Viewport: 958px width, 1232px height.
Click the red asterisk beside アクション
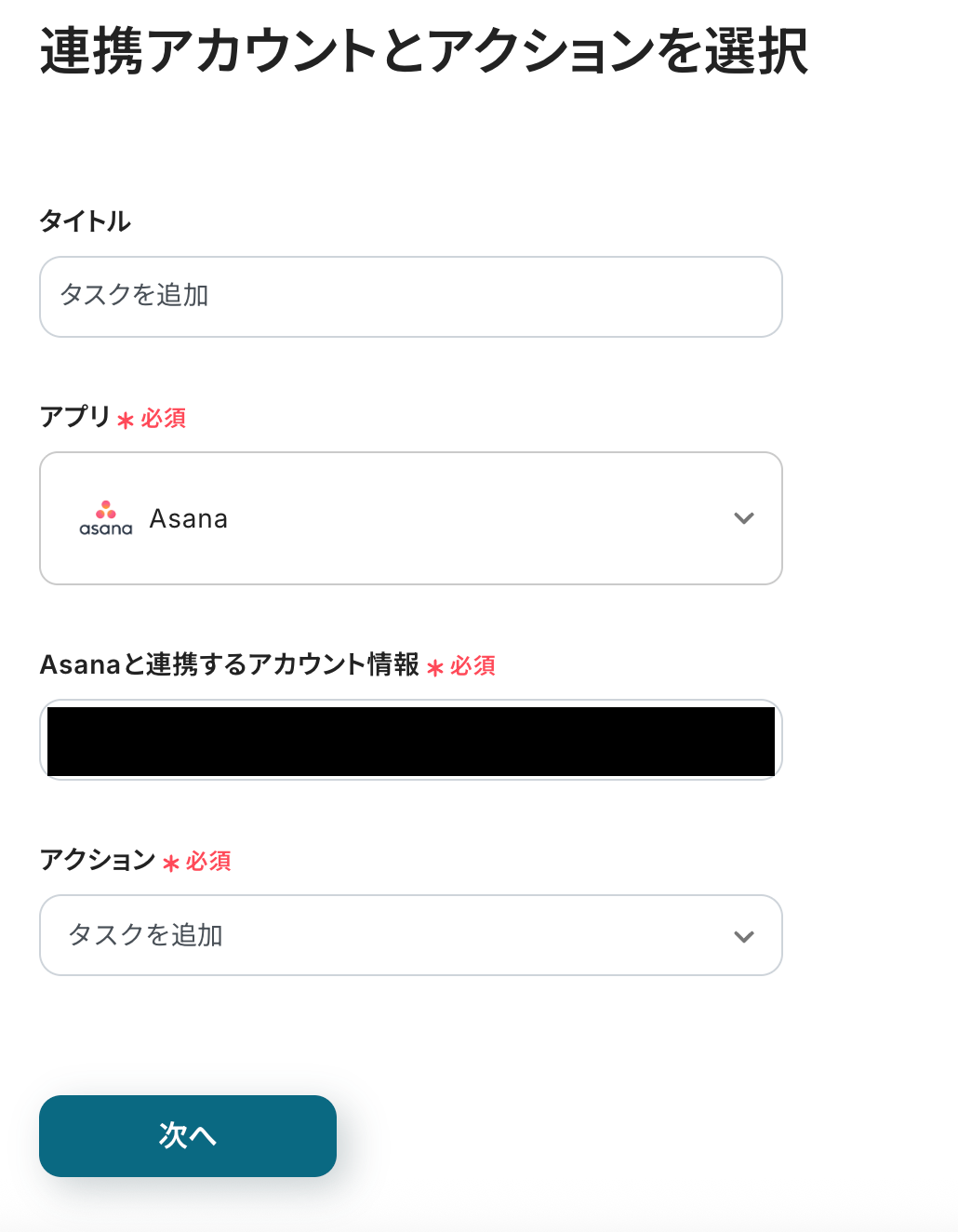[170, 864]
